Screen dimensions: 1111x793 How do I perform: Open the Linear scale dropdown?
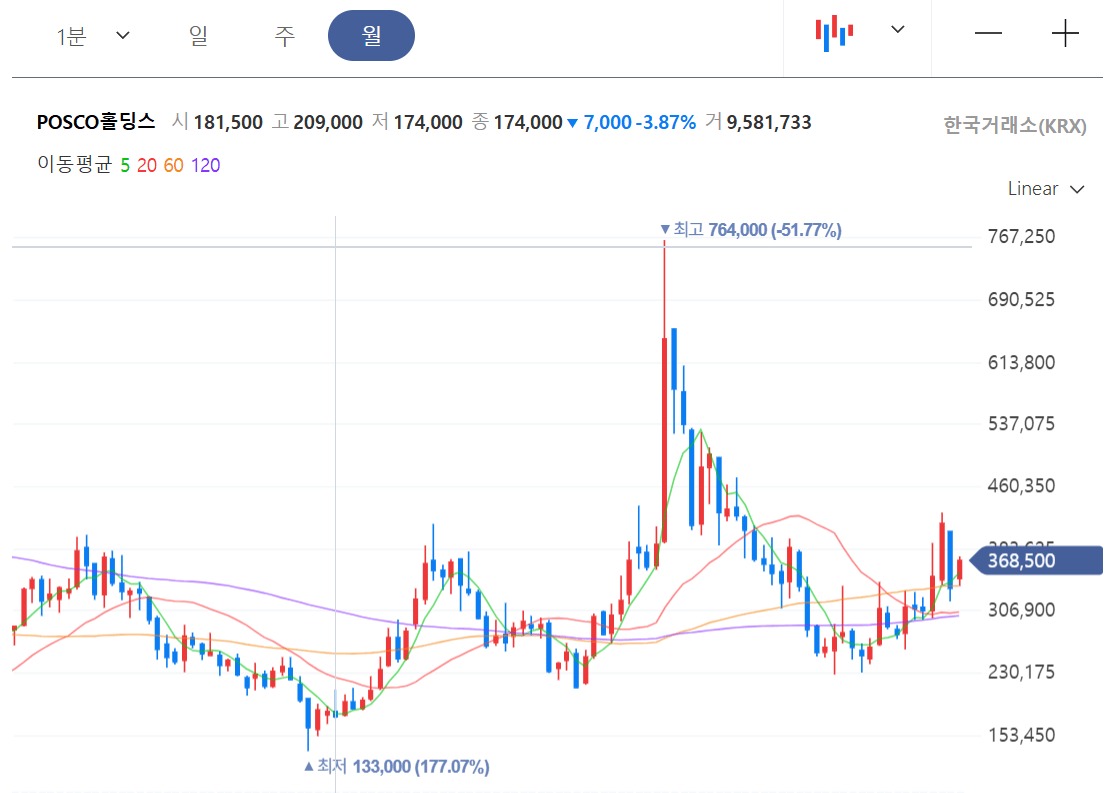point(1046,189)
